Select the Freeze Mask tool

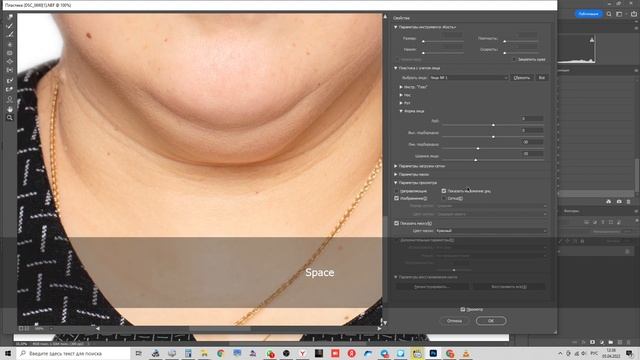pyautogui.click(x=10, y=80)
